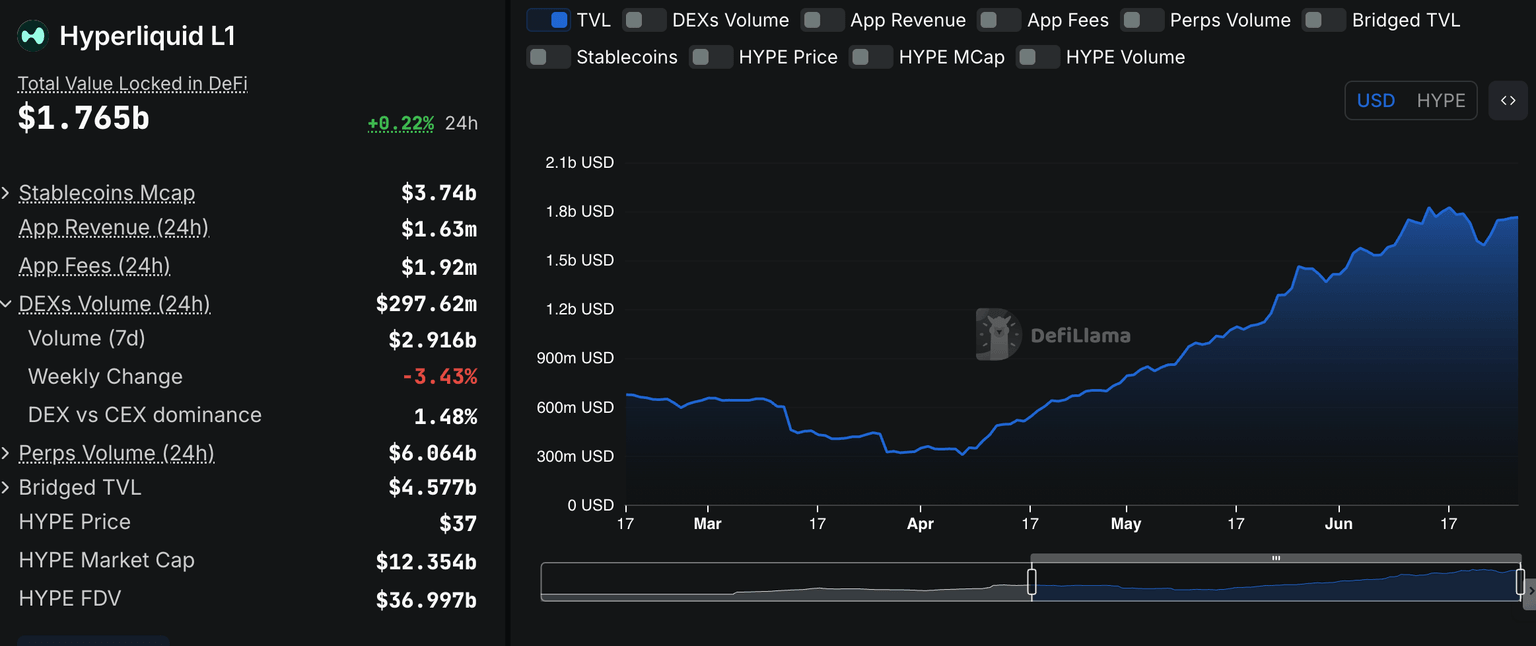1536x646 pixels.
Task: Turn on the App Fees toggle
Action: pos(999,20)
